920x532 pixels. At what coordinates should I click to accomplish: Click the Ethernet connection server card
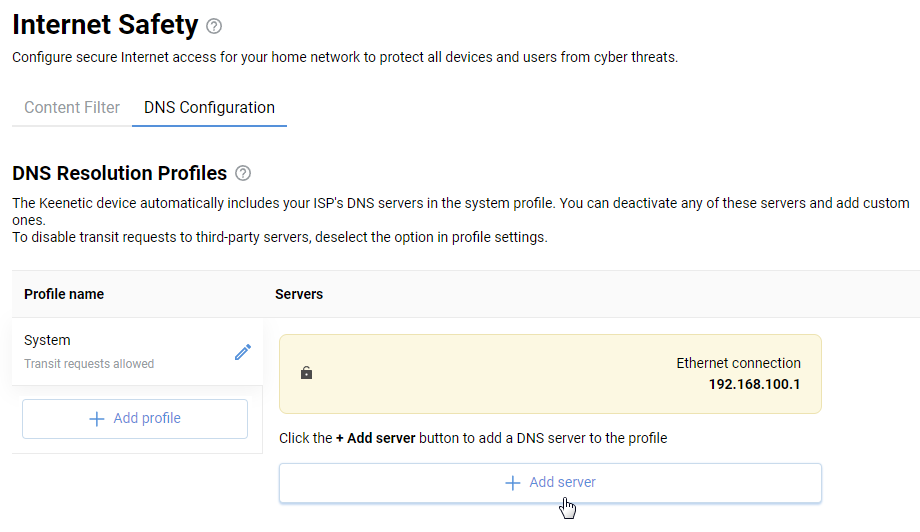pos(550,373)
